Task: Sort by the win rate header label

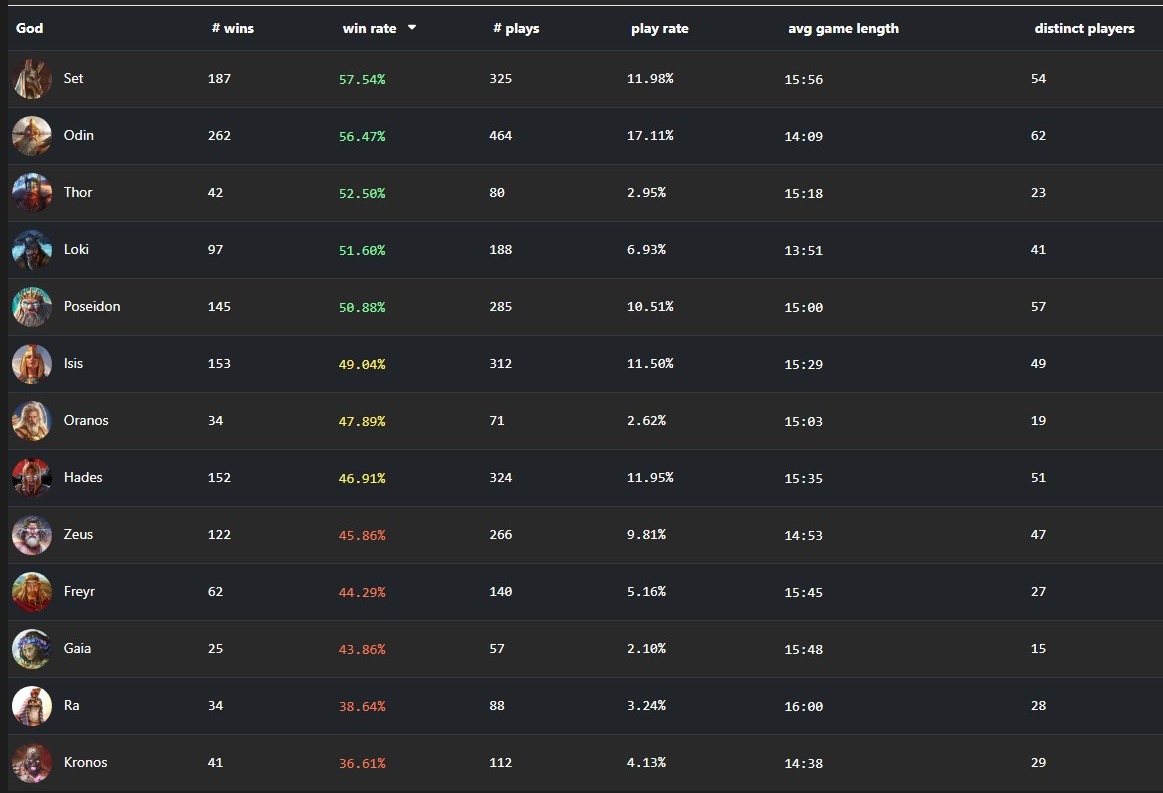Action: (x=369, y=28)
